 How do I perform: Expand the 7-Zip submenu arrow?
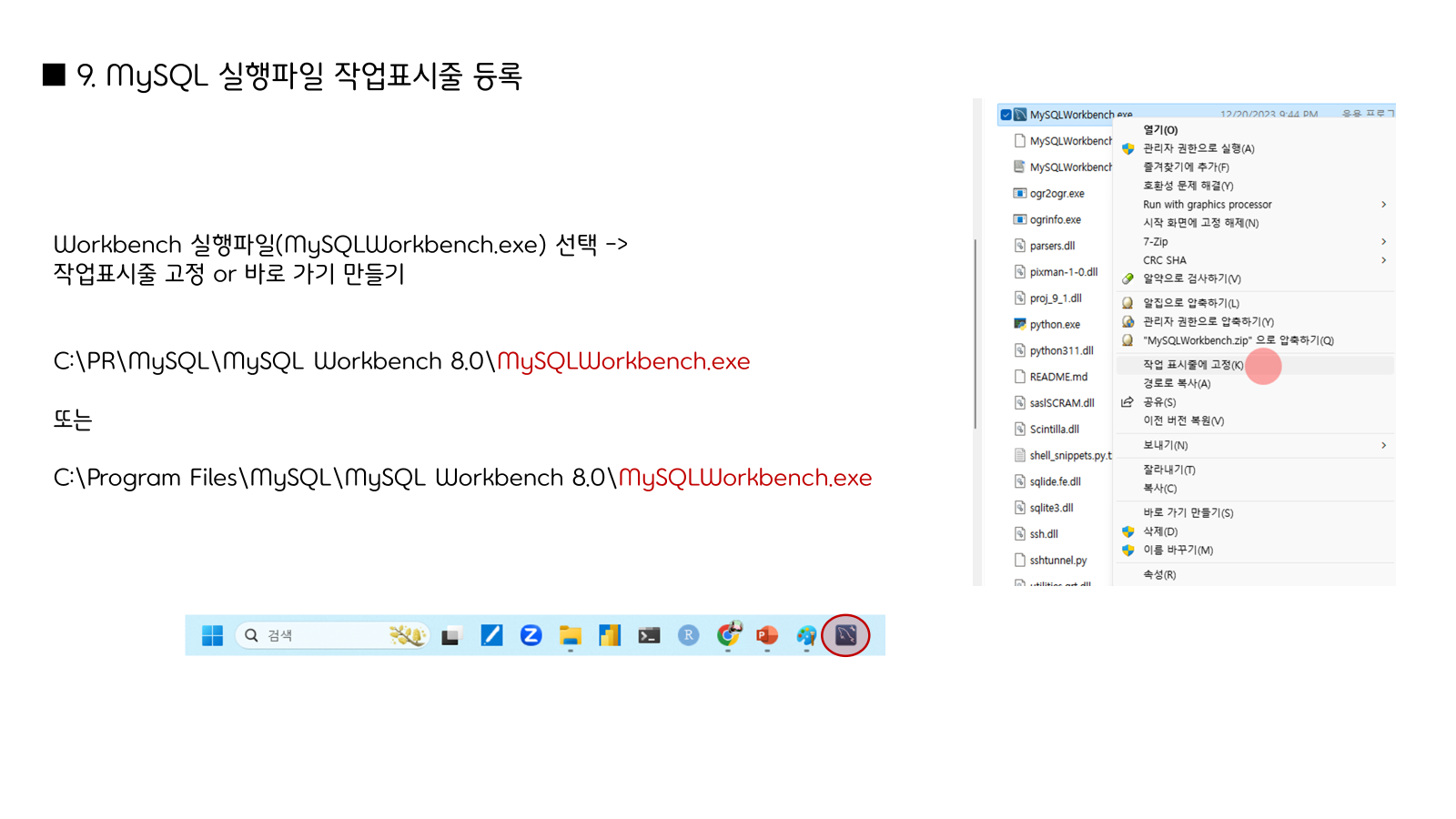1383,242
